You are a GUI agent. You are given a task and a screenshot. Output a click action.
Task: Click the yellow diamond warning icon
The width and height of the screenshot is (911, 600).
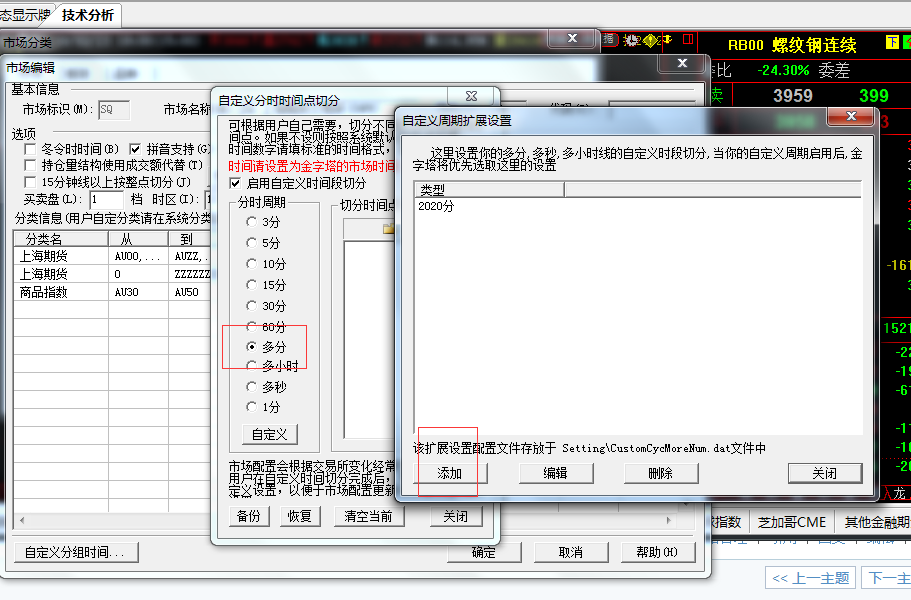[x=650, y=40]
